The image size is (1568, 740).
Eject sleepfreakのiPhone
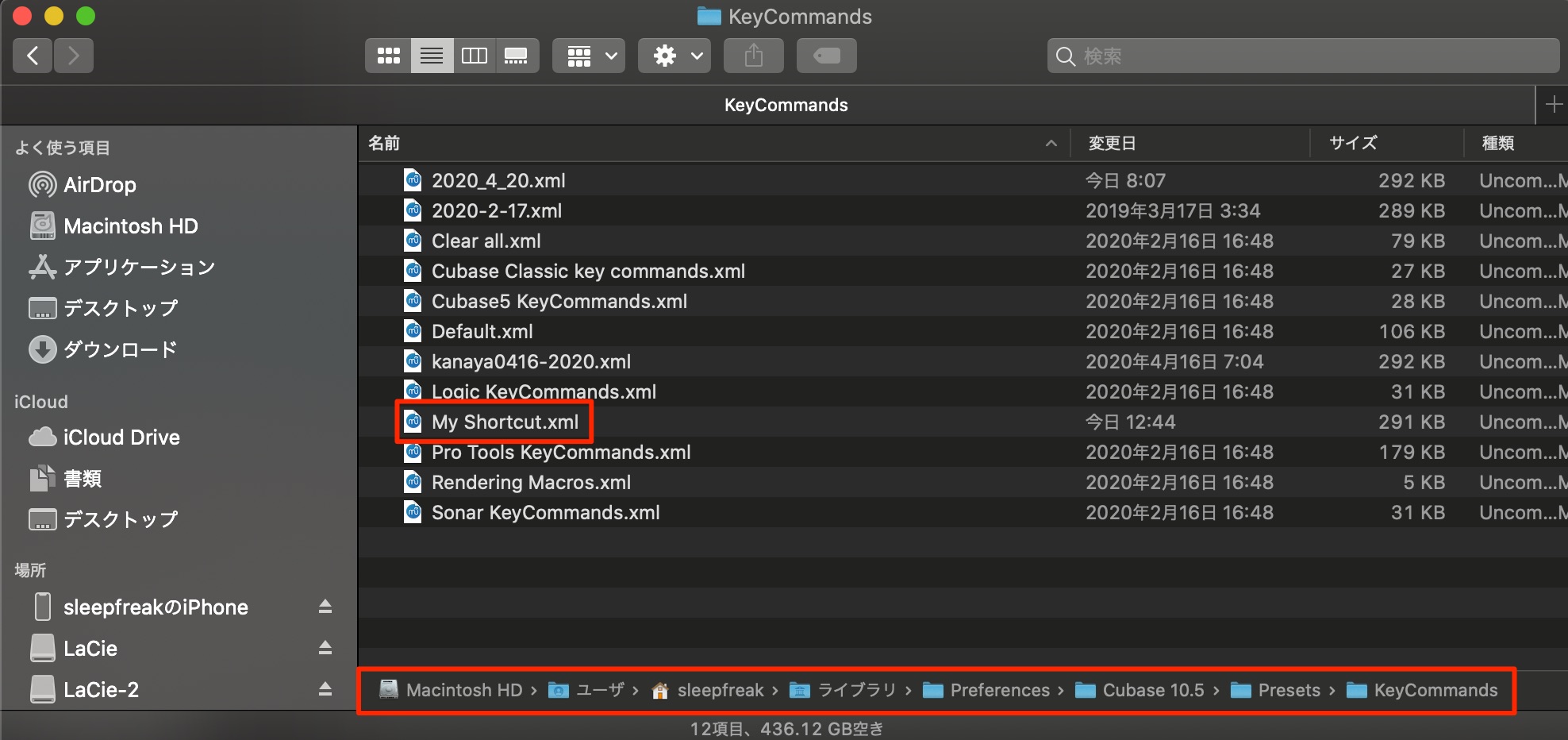325,607
